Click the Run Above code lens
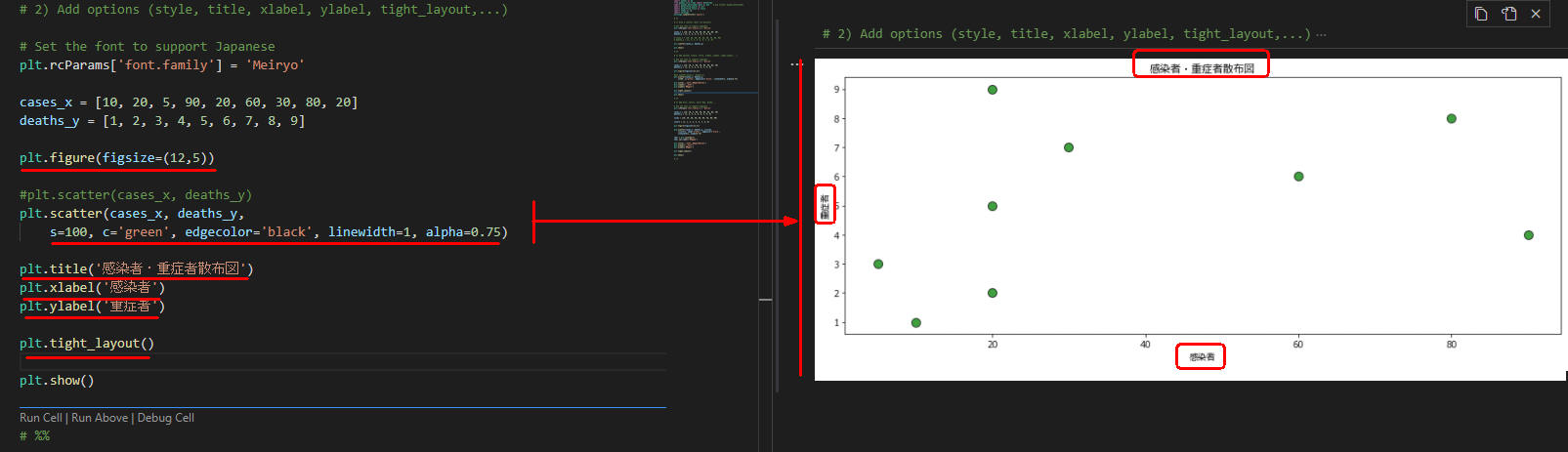The image size is (1568, 452). point(100,418)
